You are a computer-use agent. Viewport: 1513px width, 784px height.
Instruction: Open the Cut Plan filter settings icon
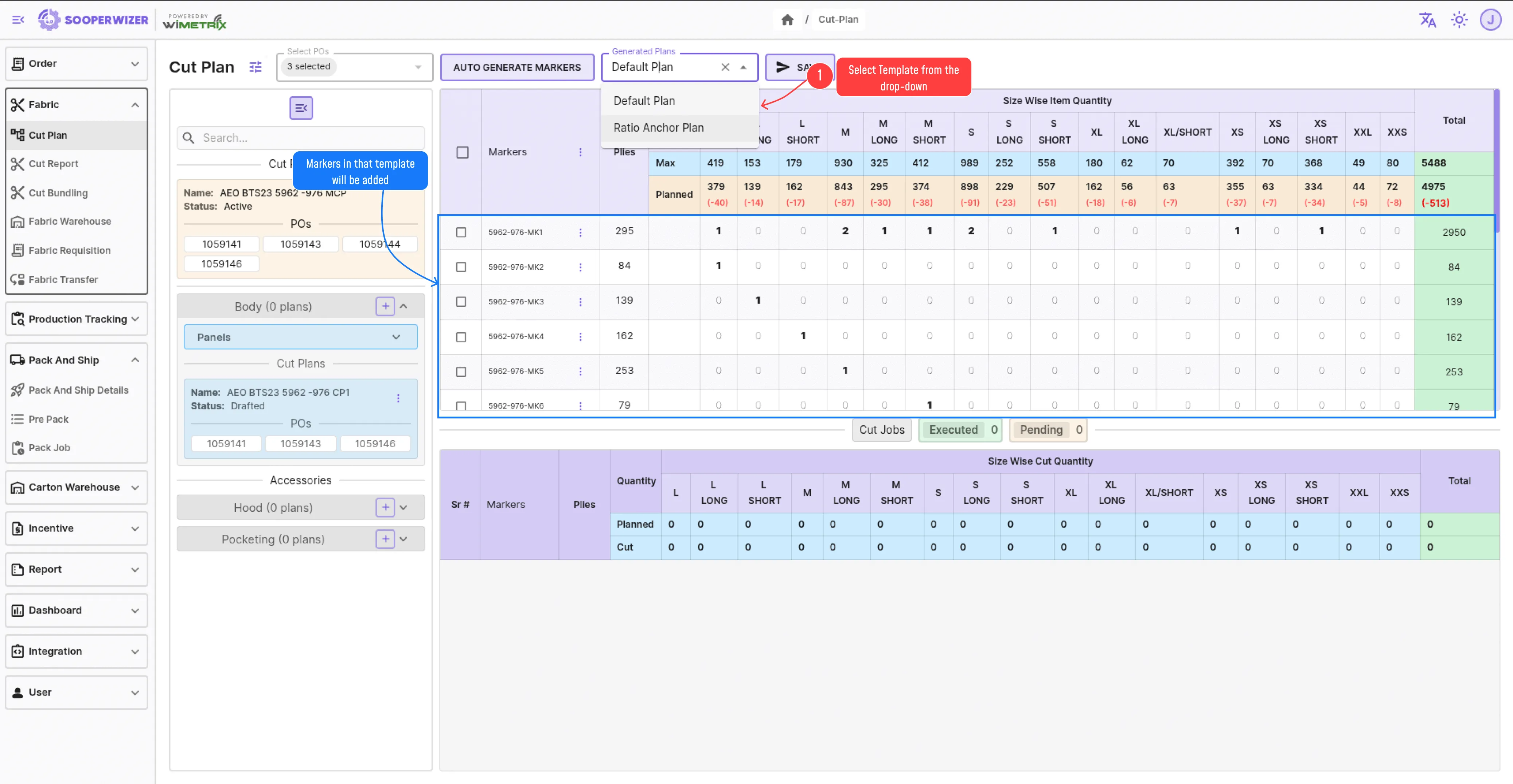coord(256,67)
